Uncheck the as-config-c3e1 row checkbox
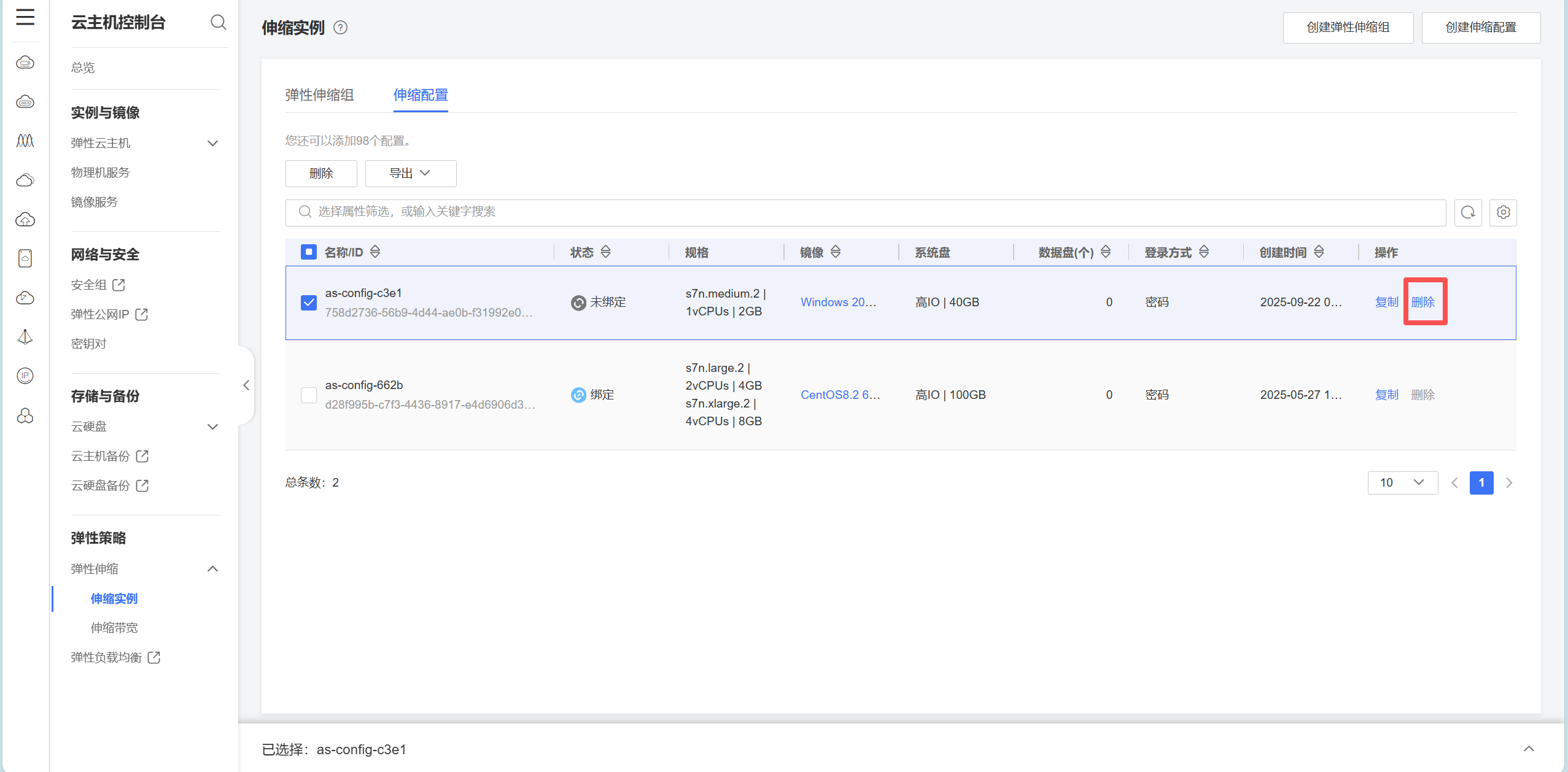The height and width of the screenshot is (772, 1568). pos(309,303)
